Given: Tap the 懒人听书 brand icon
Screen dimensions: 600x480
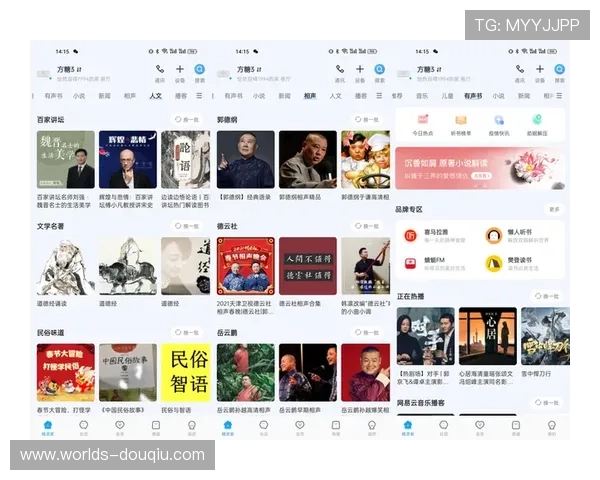Looking at the screenshot, I should [x=493, y=235].
